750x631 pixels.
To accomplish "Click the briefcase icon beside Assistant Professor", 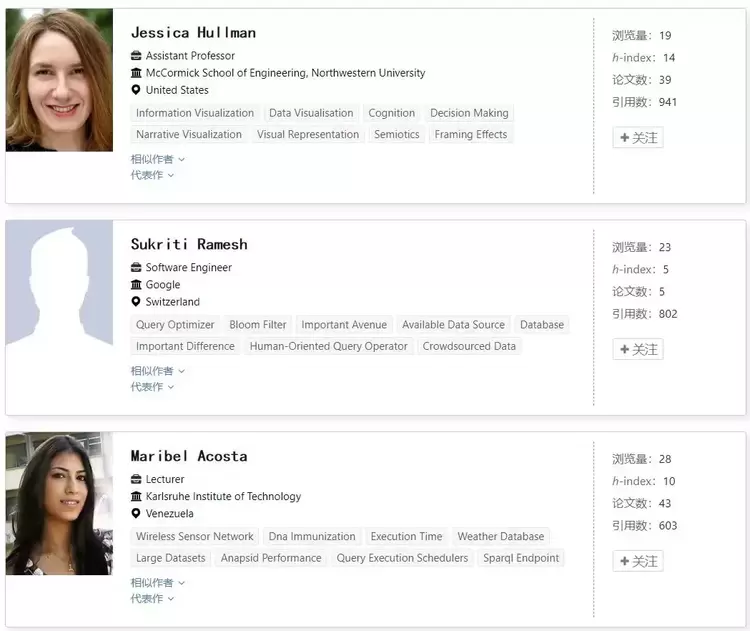I will (136, 56).
